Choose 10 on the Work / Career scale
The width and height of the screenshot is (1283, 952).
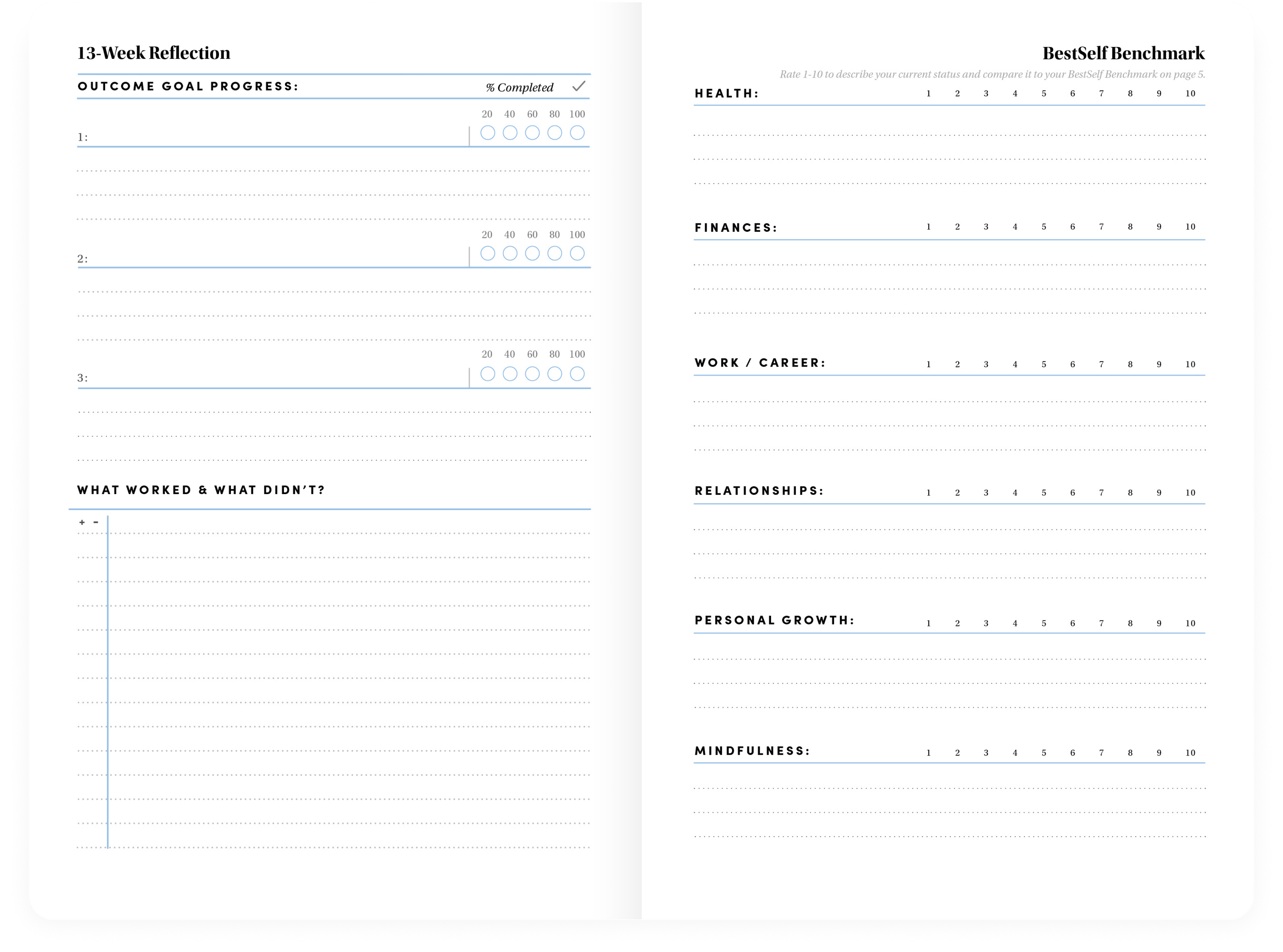pos(1190,364)
